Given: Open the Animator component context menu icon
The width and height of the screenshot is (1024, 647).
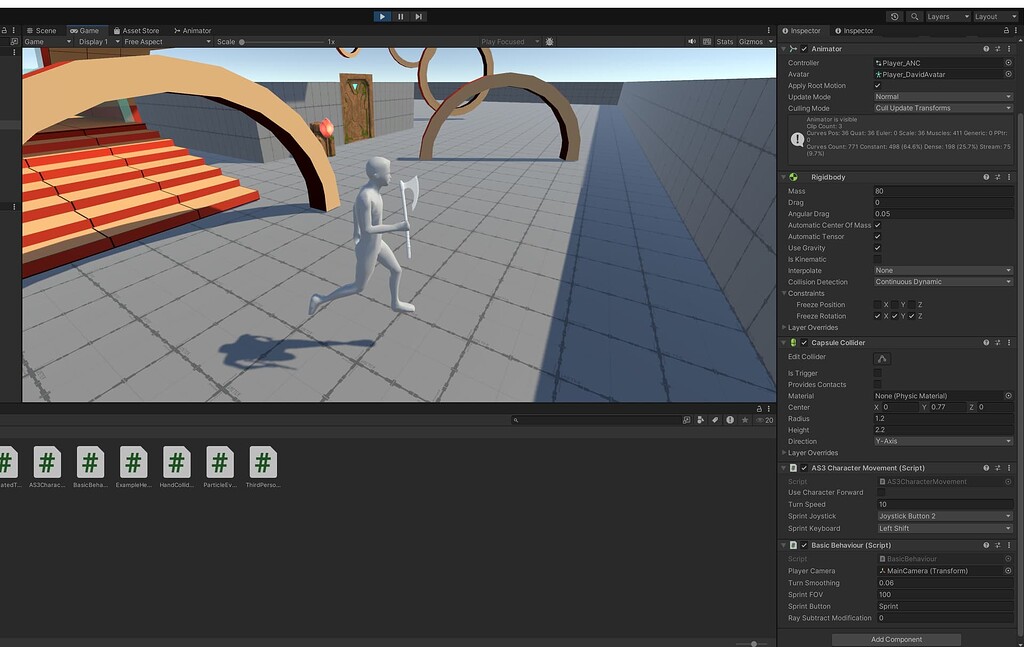Looking at the screenshot, I should [x=1010, y=48].
